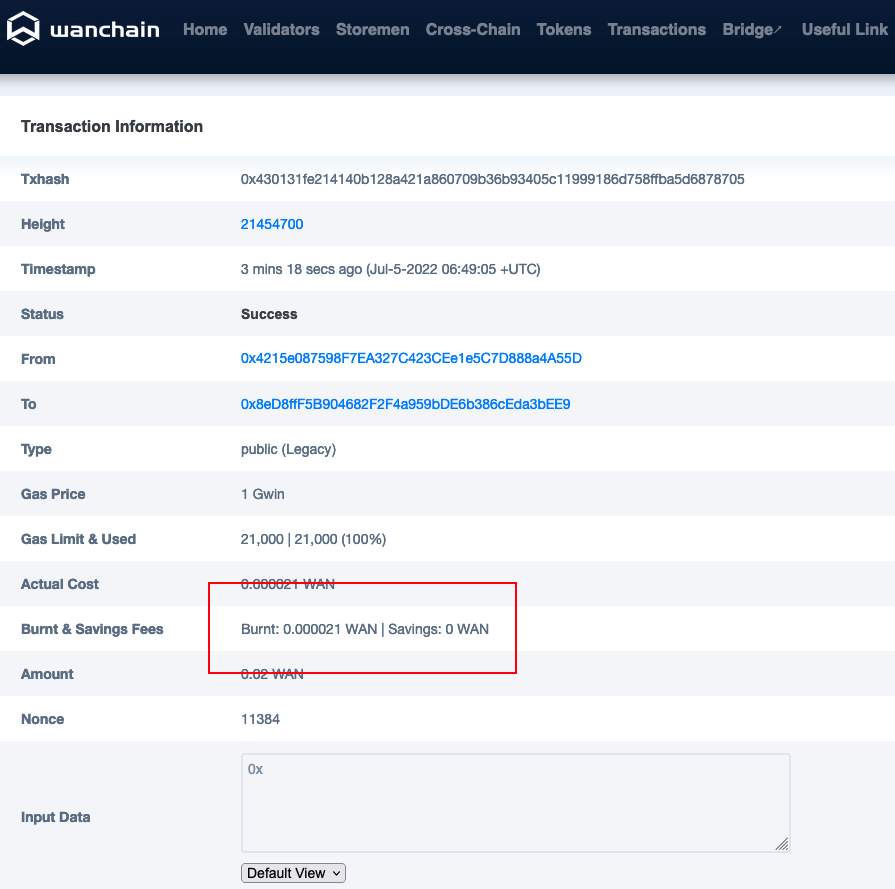Click inside the Input Data textarea
Screen dimensions: 895x889
[x=515, y=803]
